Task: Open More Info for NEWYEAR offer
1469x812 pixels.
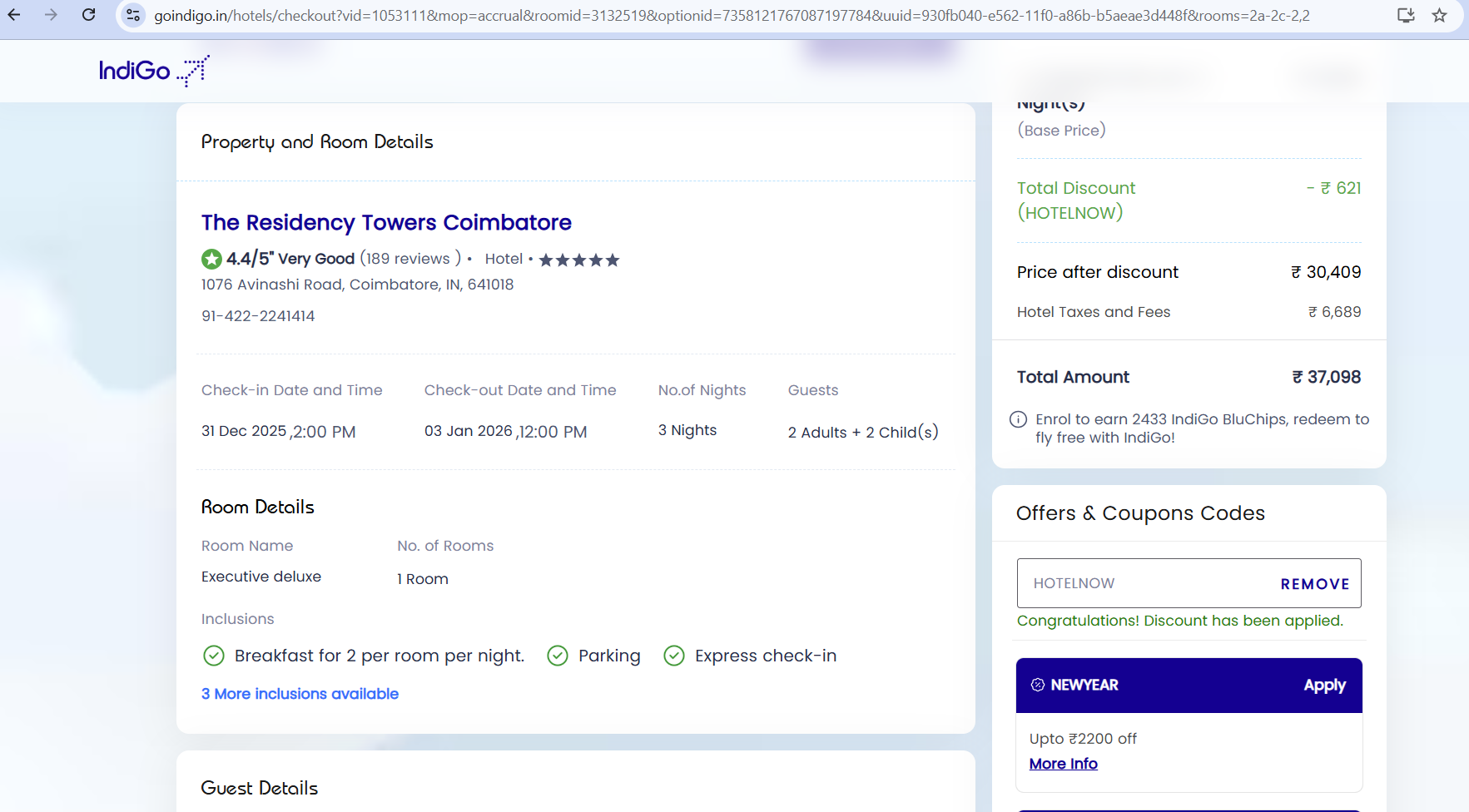Action: coord(1063,764)
